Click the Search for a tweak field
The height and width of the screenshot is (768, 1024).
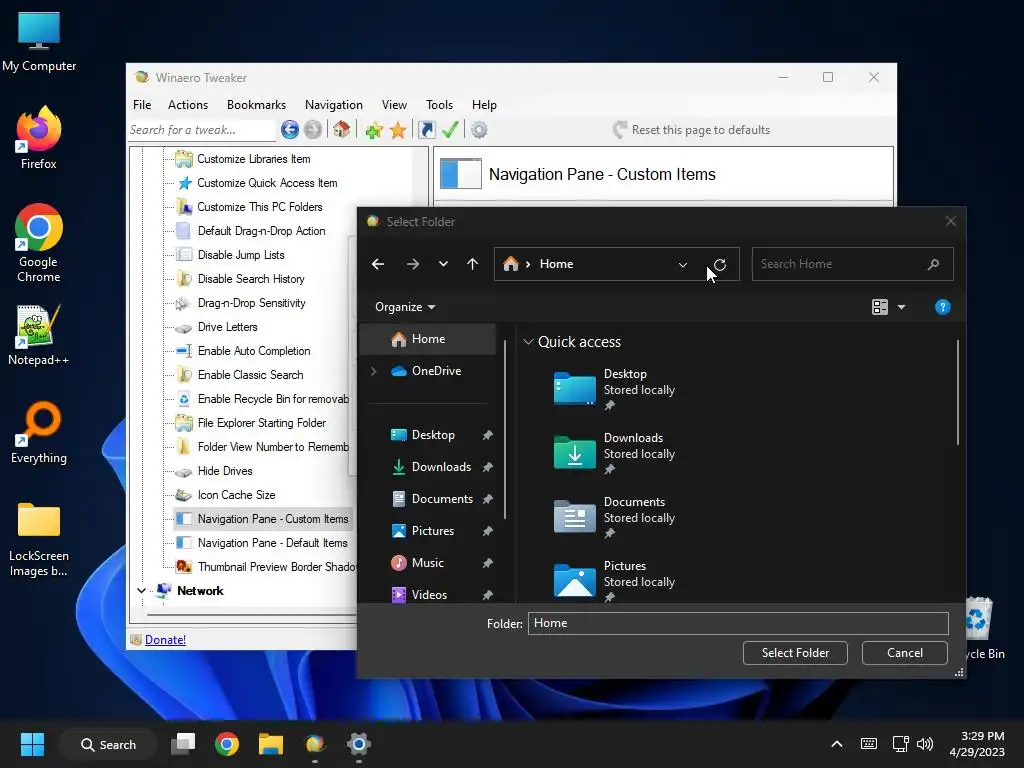point(202,130)
